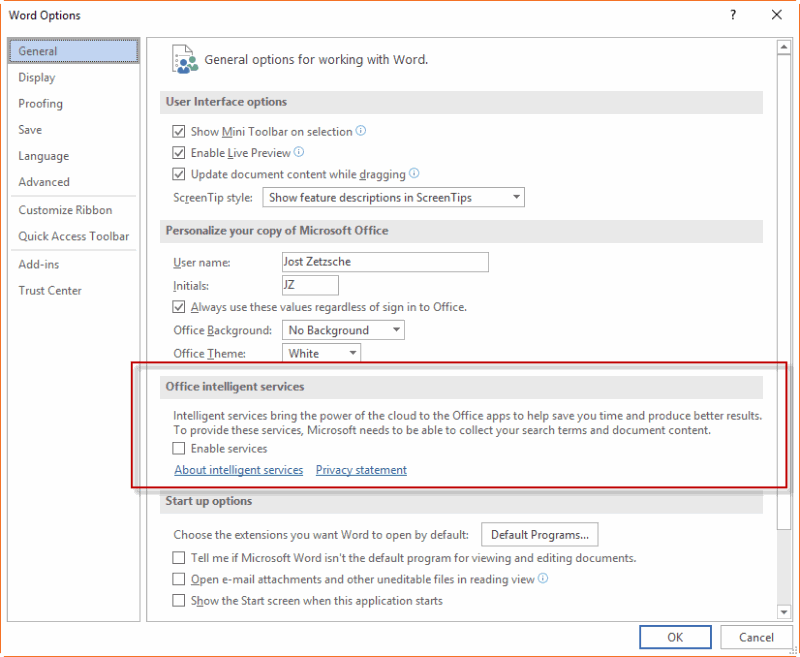This screenshot has width=800, height=657.
Task: Open Quick Access Toolbar settings
Action: pos(73,236)
